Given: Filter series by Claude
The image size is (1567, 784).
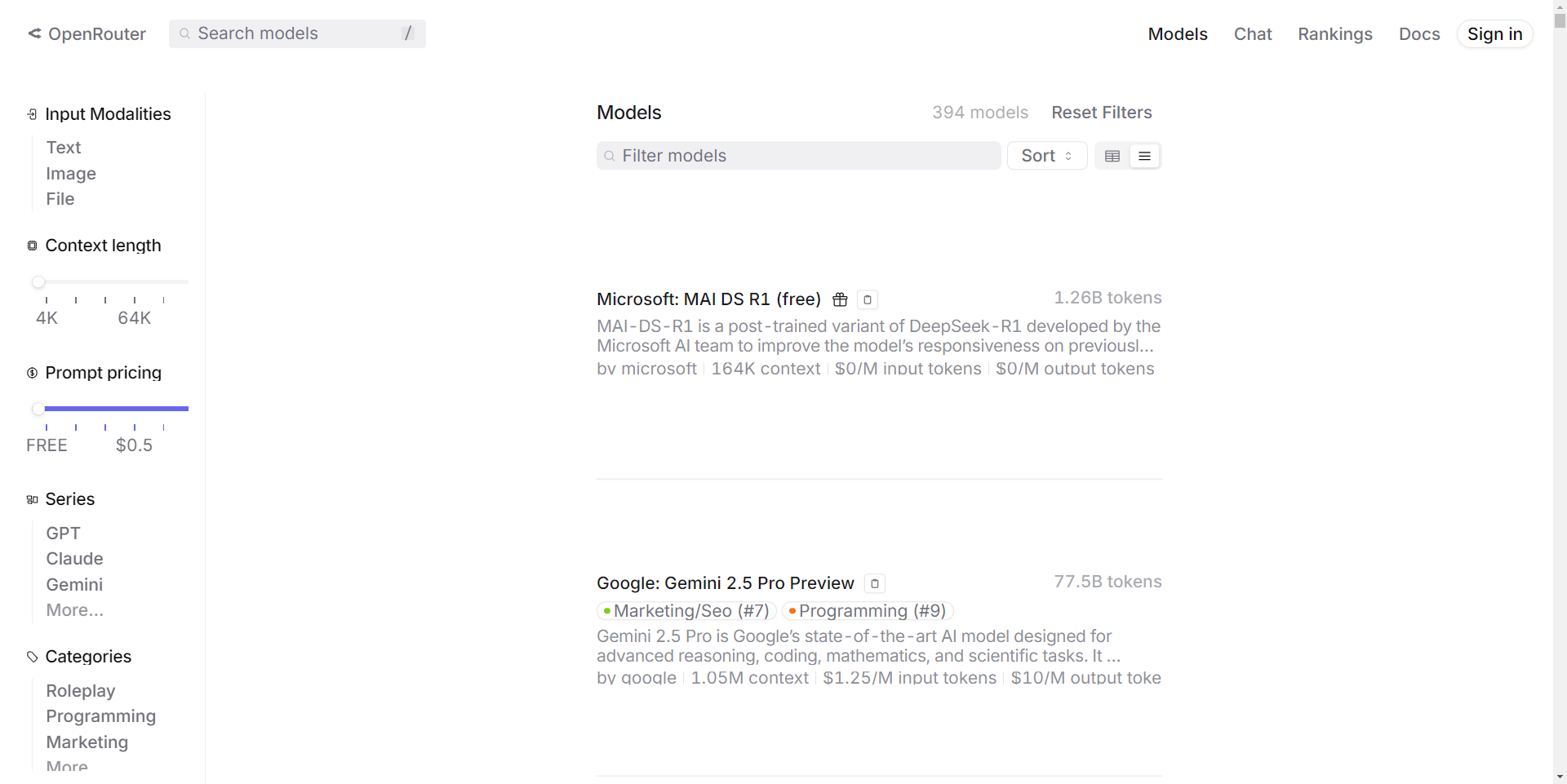Looking at the screenshot, I should tap(74, 559).
